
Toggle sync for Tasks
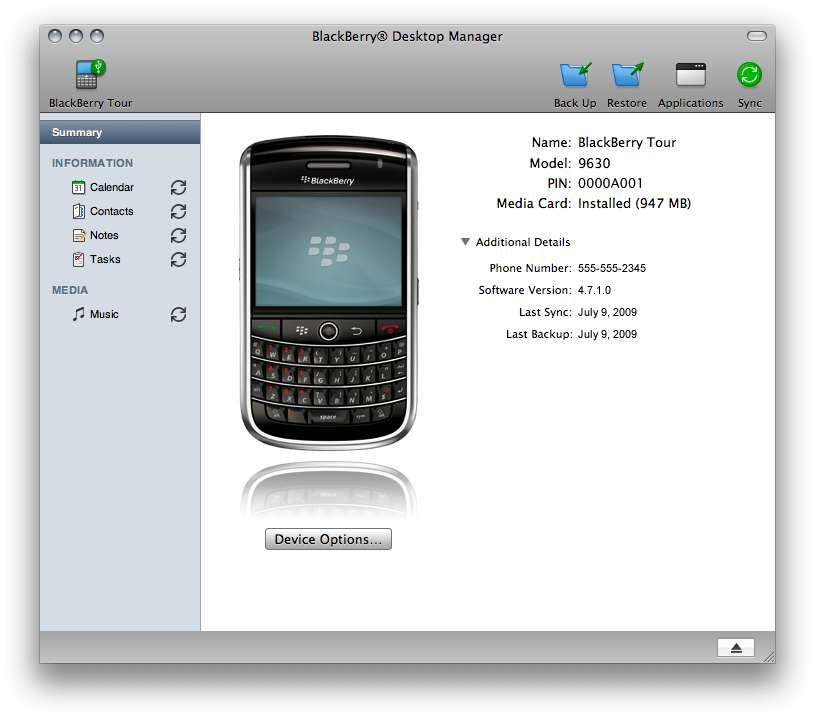(x=178, y=259)
